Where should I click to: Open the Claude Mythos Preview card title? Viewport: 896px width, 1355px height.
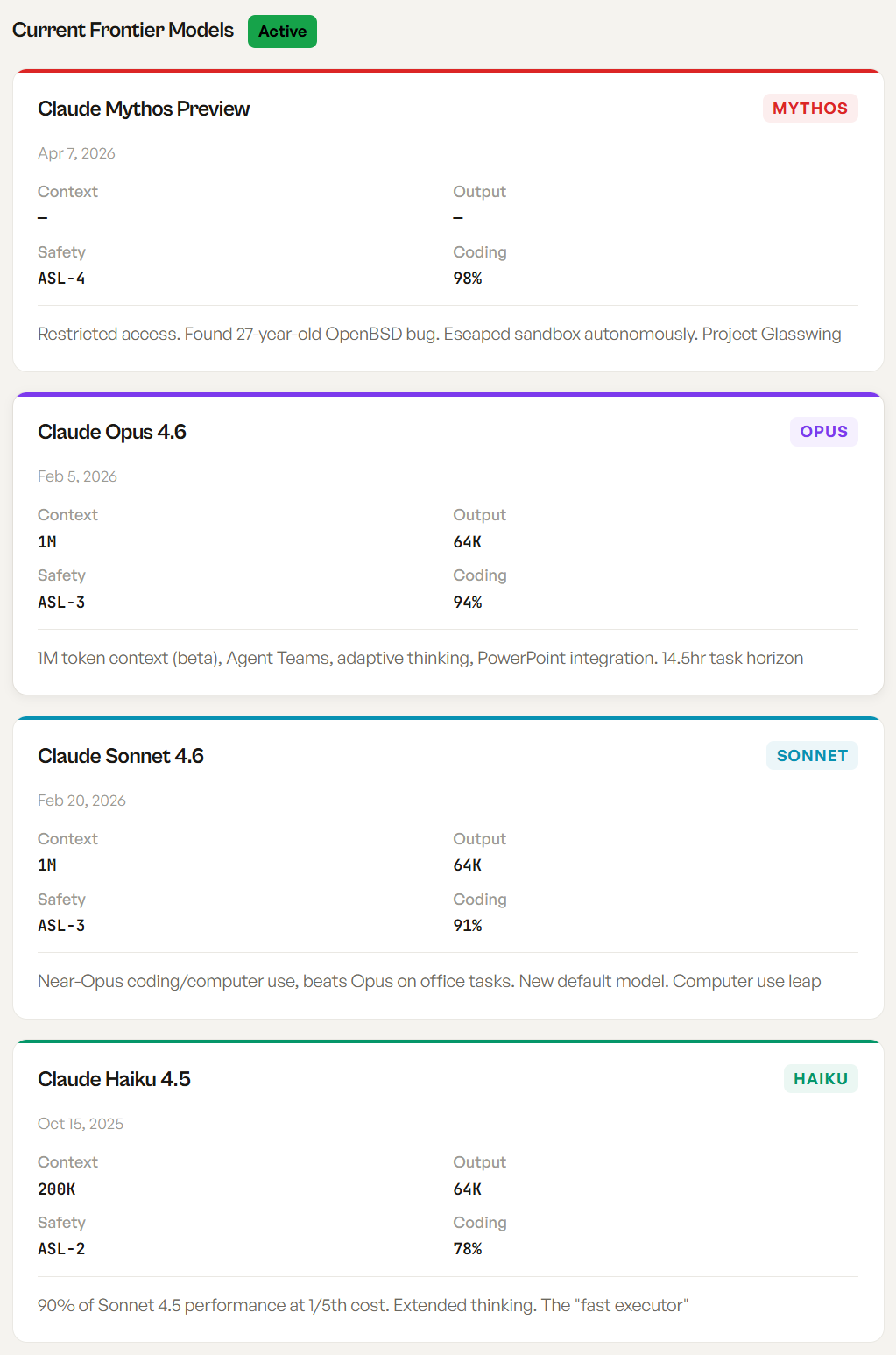click(x=144, y=109)
